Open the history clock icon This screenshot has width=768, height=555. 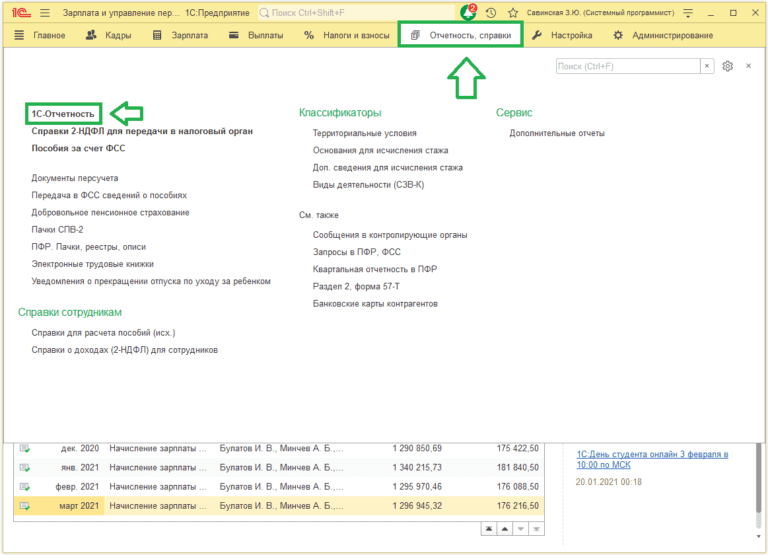tap(491, 13)
